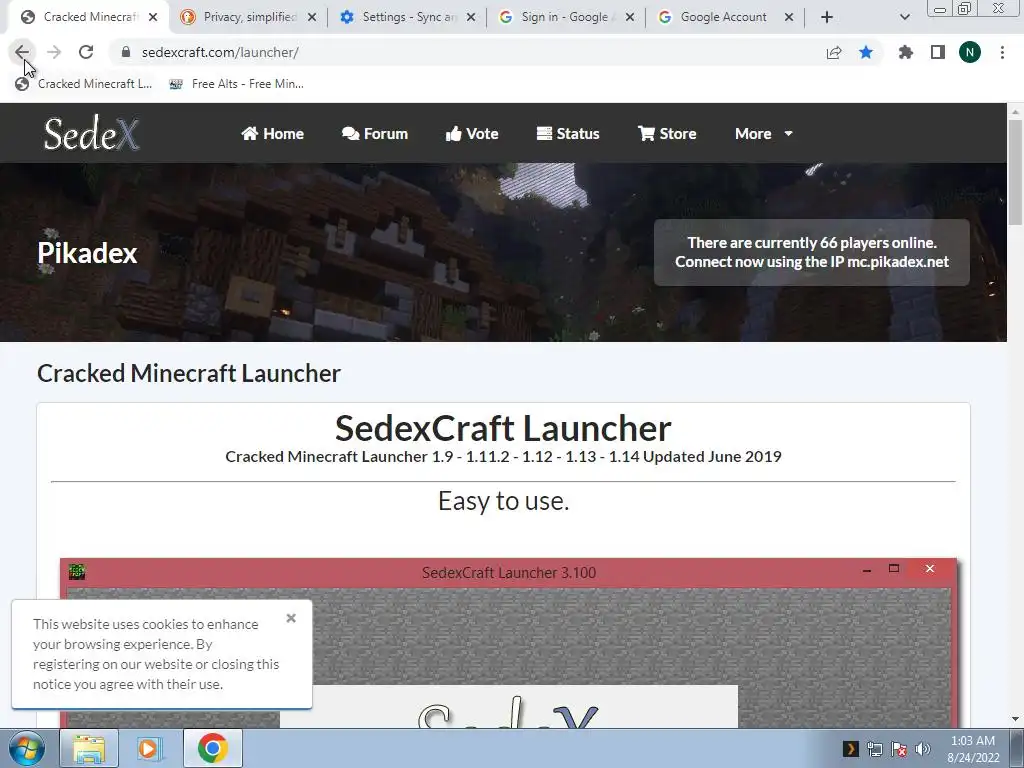Image resolution: width=1024 pixels, height=768 pixels.
Task: Click the scrollbar up arrow
Action: 1015,112
